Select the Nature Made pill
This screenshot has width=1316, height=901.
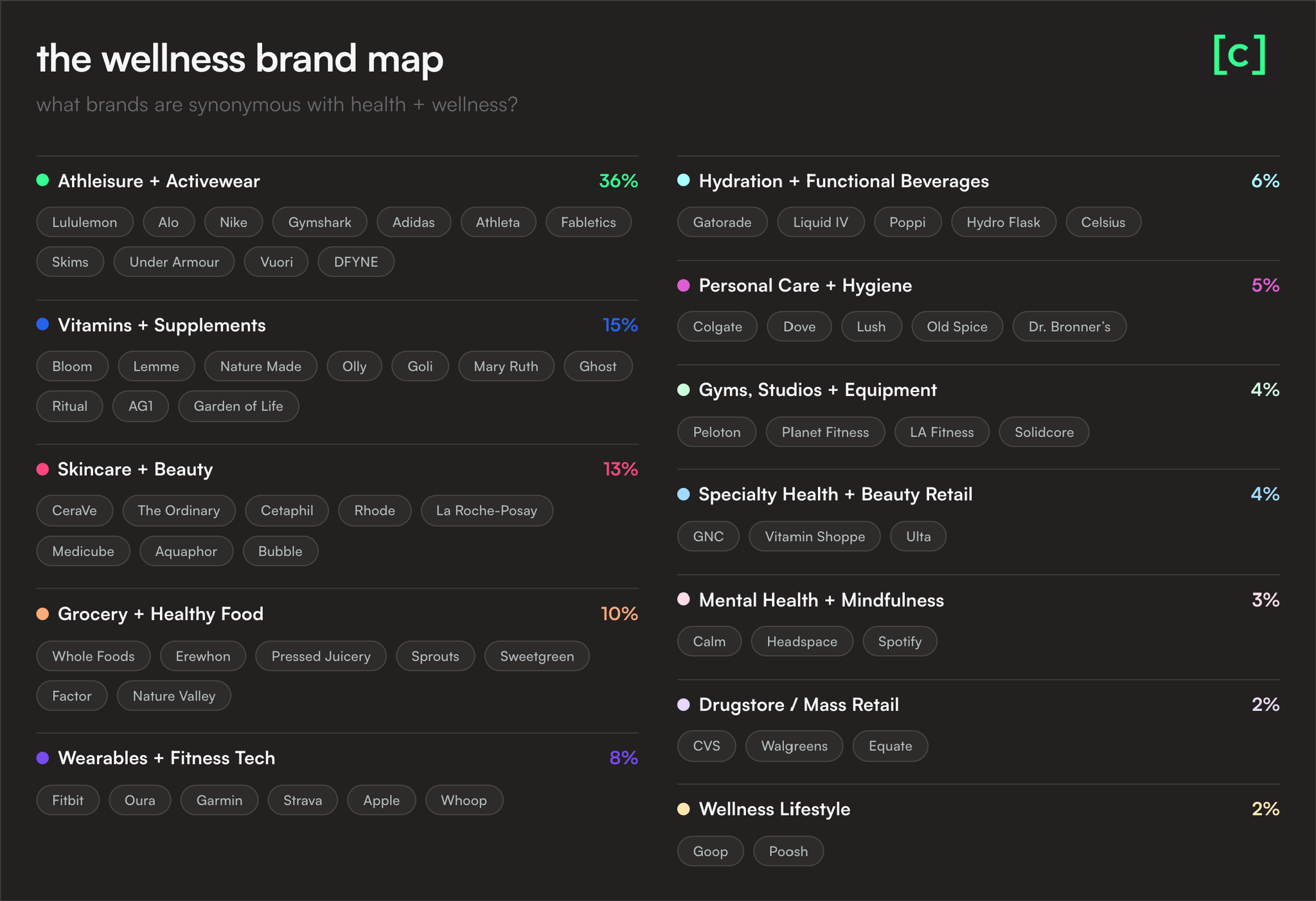[x=261, y=366]
